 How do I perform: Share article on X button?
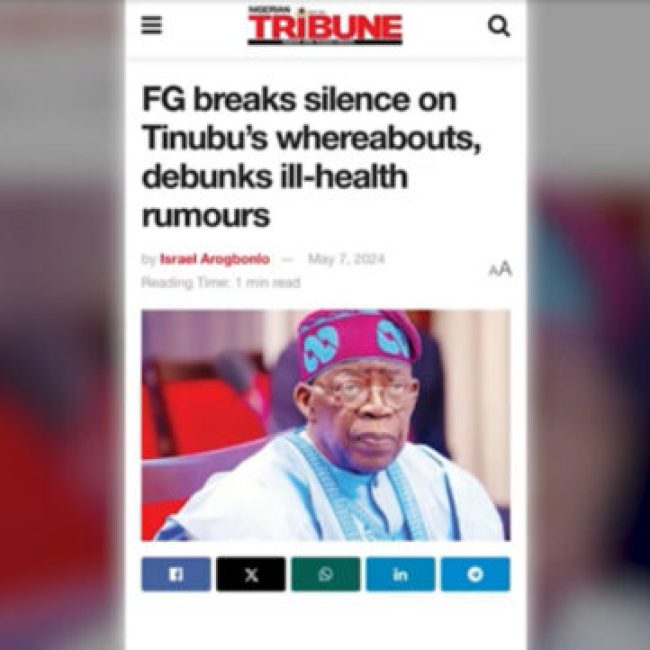point(251,574)
